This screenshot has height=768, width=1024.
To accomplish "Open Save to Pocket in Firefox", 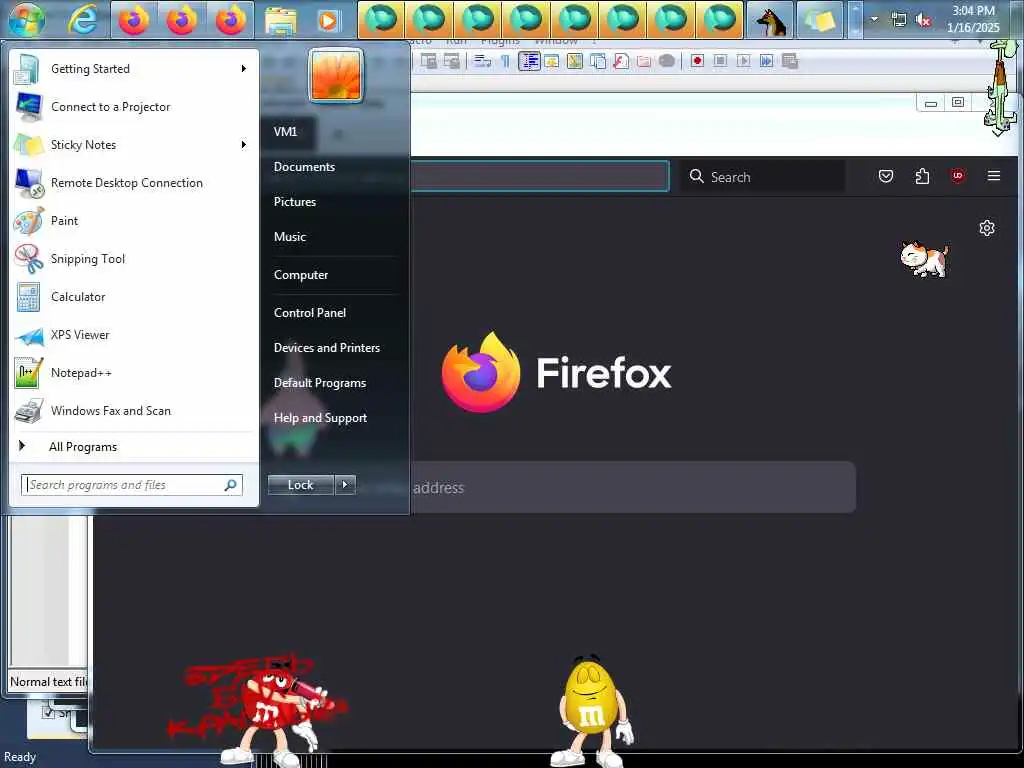I will coord(886,176).
